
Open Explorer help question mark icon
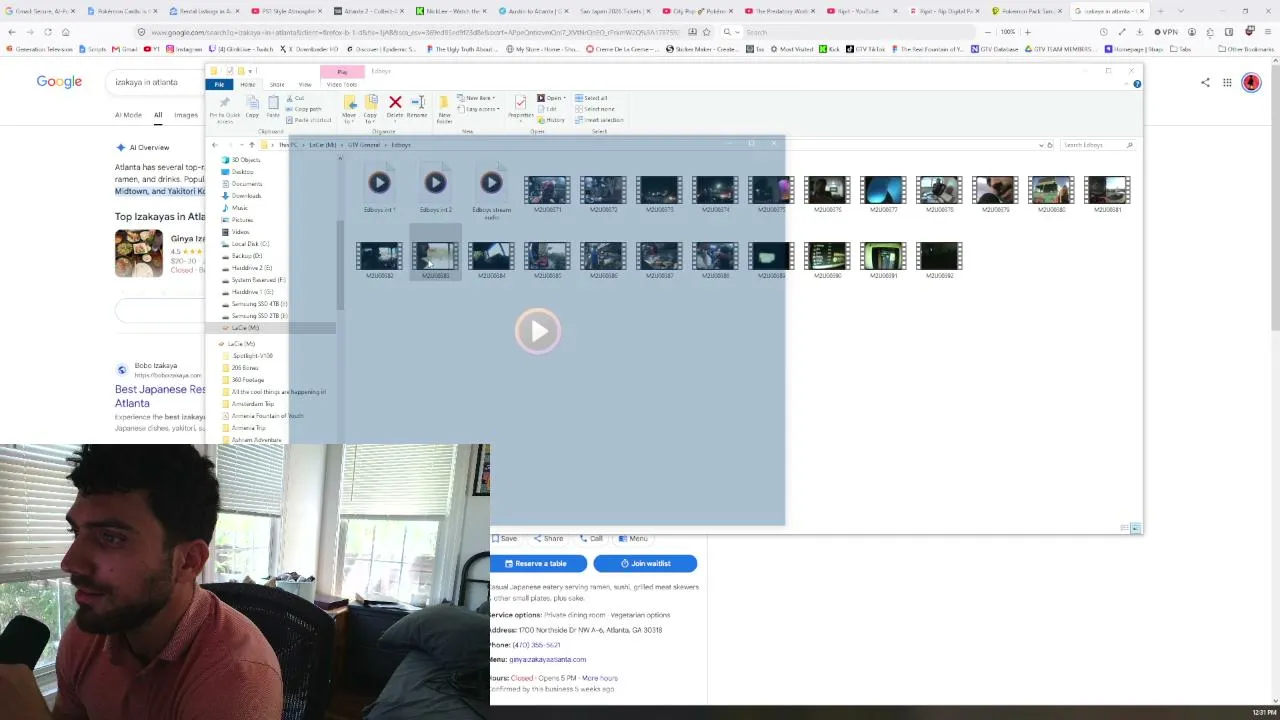[1137, 84]
